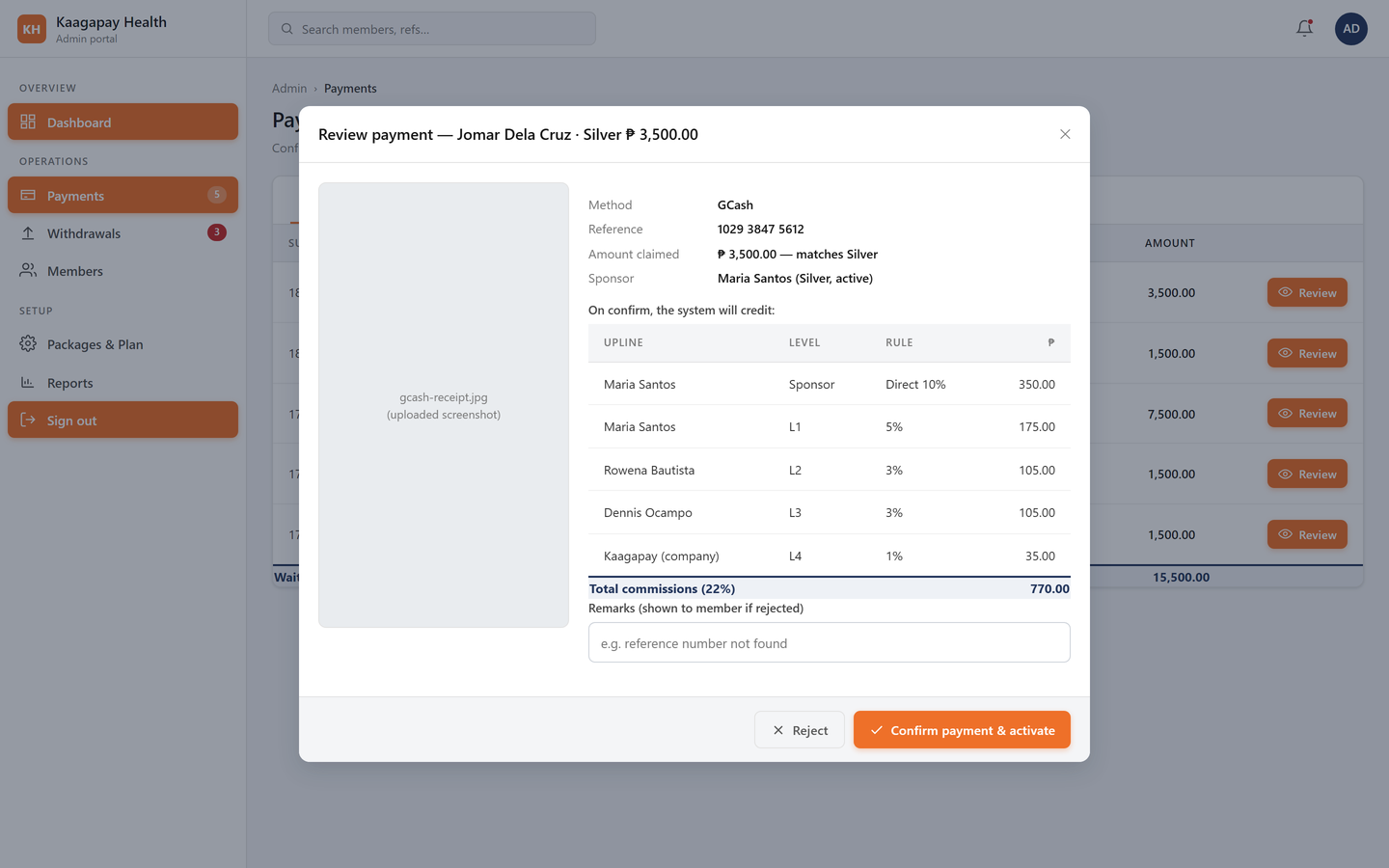Confirm payment and activate member
The height and width of the screenshot is (868, 1389).
pyautogui.click(x=962, y=730)
